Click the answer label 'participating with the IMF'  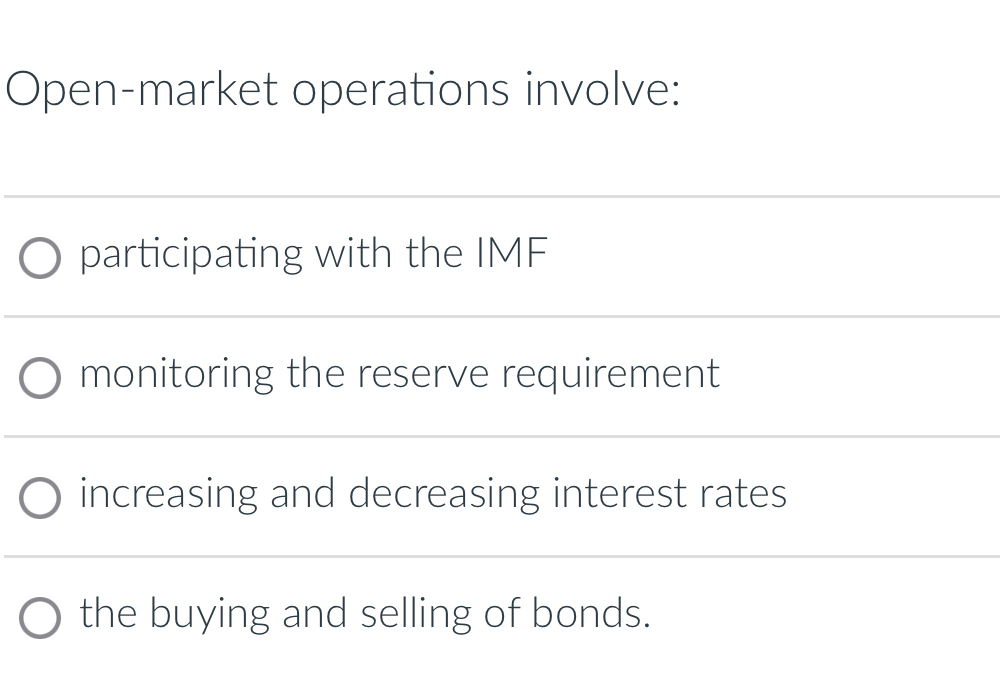314,255
